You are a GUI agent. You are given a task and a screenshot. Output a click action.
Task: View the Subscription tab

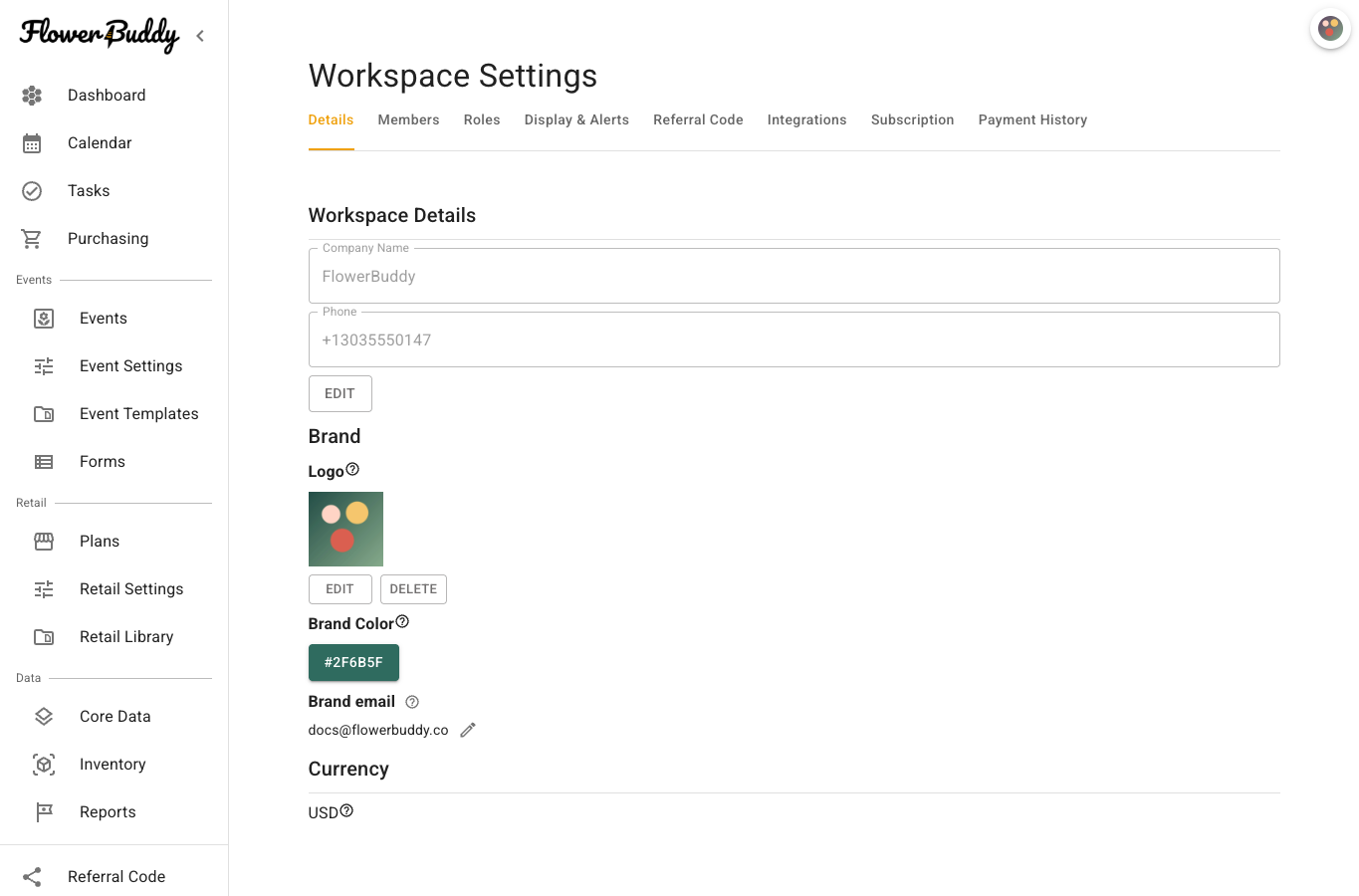(x=912, y=119)
